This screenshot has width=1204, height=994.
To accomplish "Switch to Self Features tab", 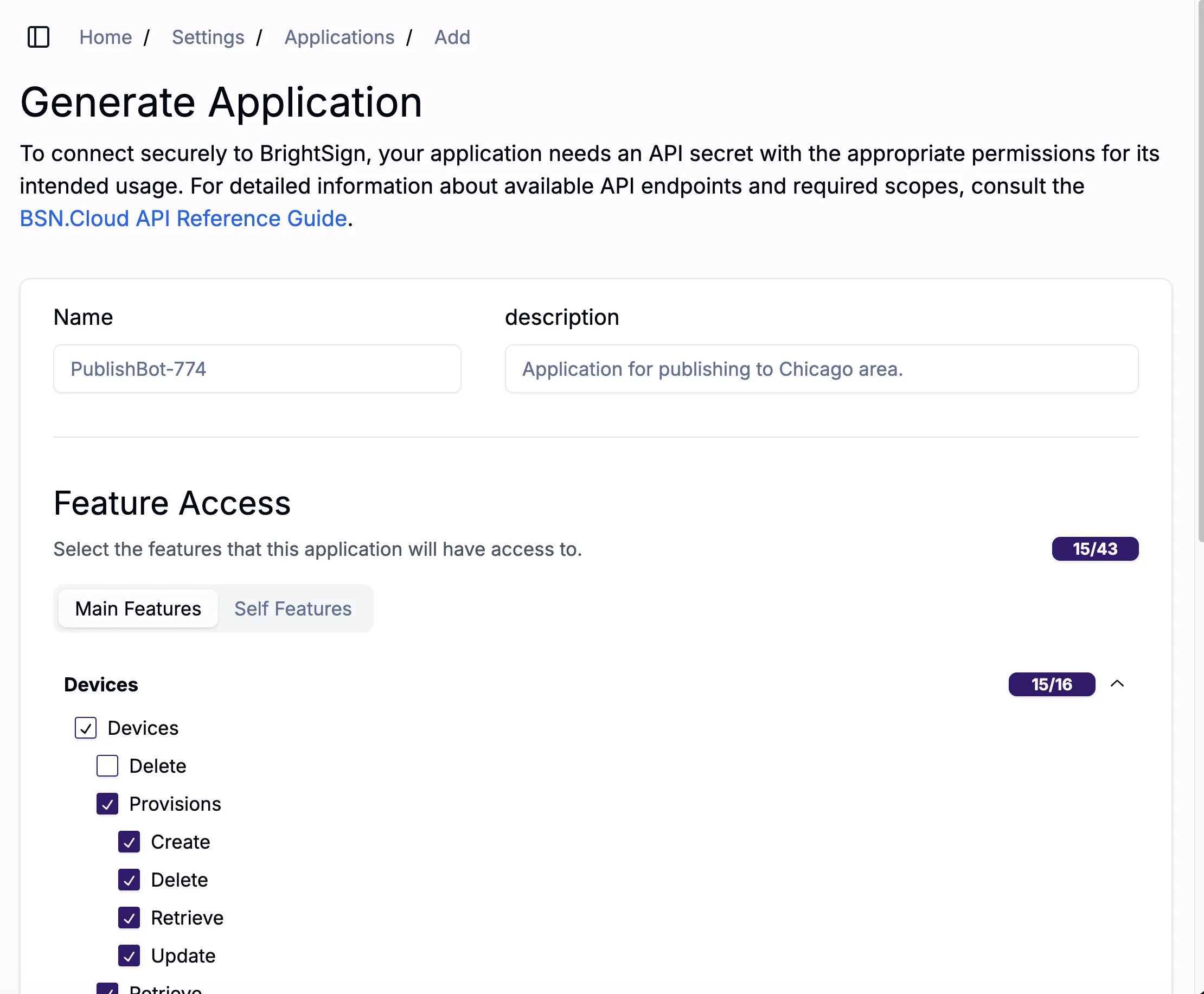I will [293, 608].
